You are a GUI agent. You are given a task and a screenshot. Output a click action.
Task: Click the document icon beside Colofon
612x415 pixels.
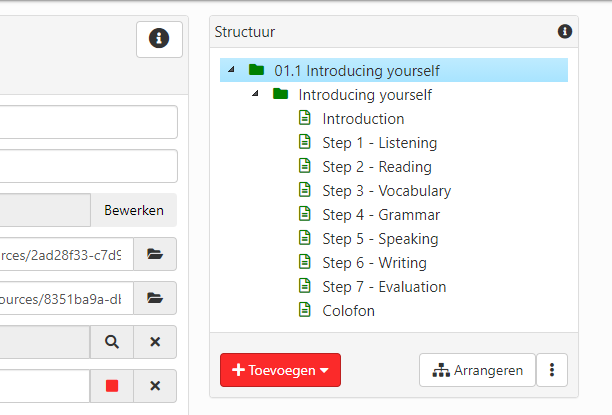click(305, 311)
